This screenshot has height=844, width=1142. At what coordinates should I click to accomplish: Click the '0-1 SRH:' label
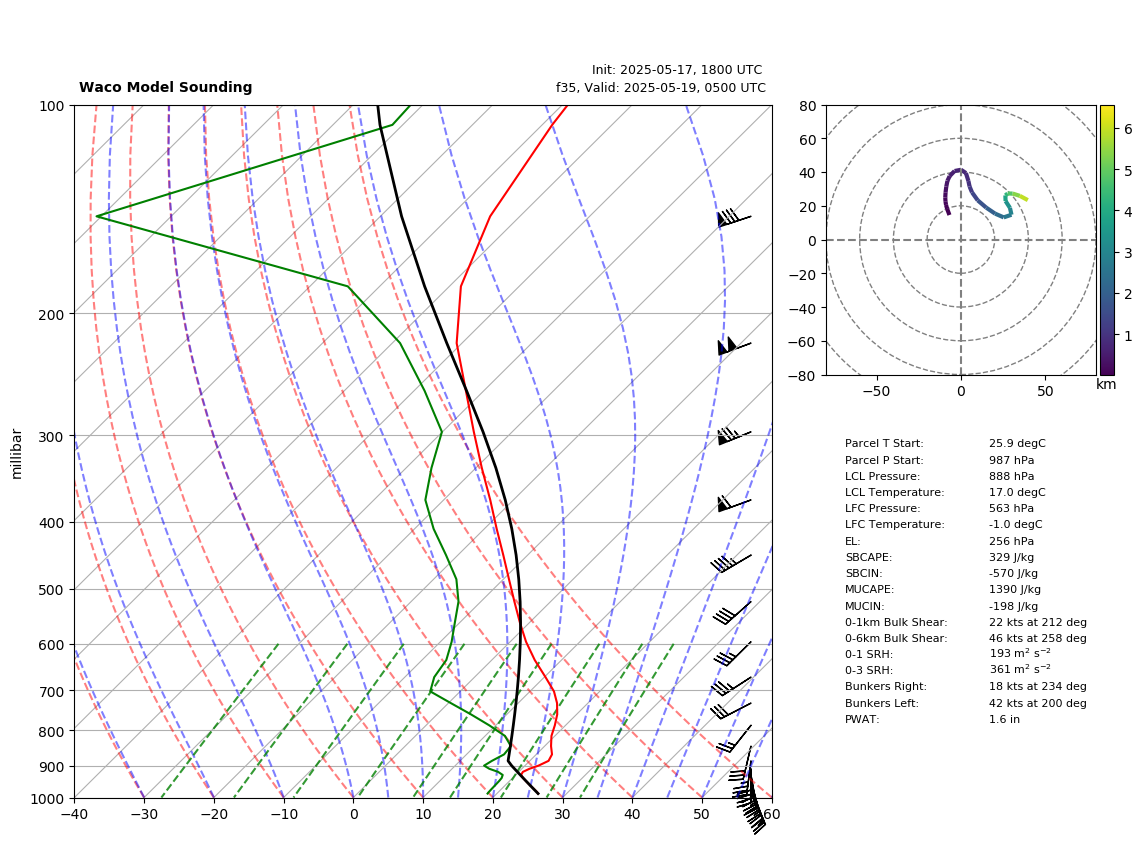pos(869,654)
